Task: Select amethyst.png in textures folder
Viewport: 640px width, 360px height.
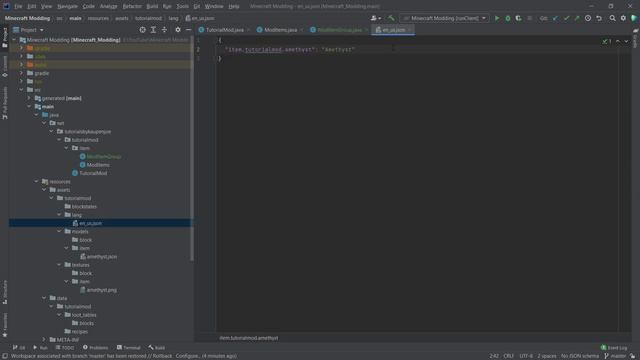Action: coord(98,290)
